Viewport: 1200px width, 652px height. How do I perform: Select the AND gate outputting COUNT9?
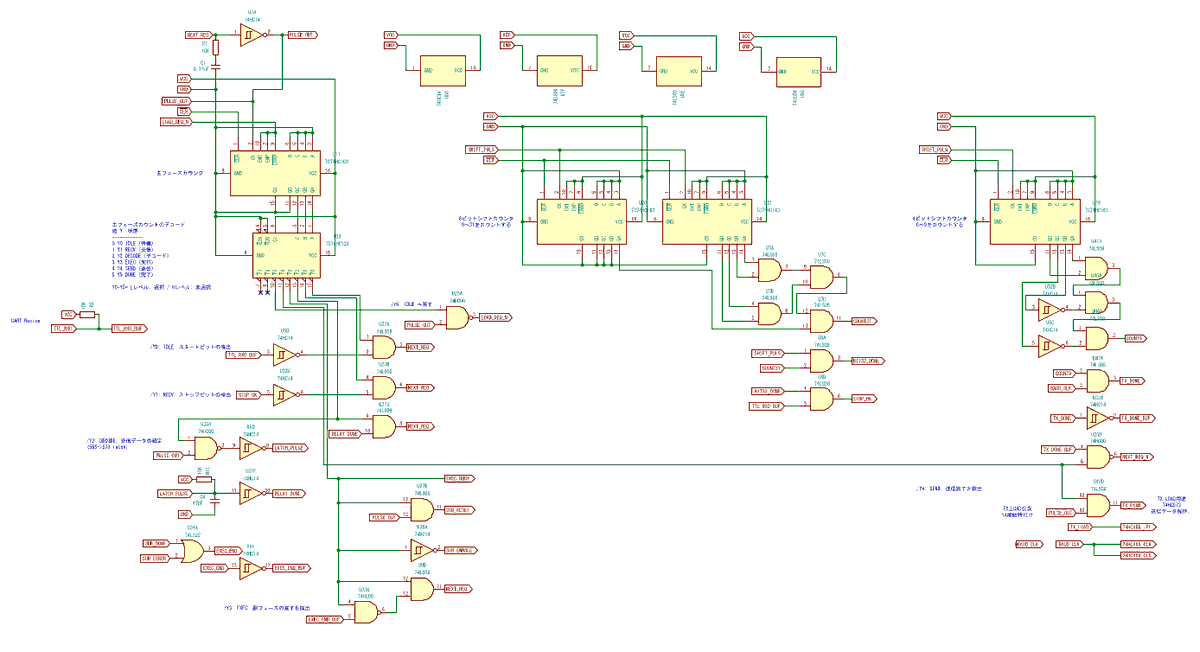coord(1096,338)
